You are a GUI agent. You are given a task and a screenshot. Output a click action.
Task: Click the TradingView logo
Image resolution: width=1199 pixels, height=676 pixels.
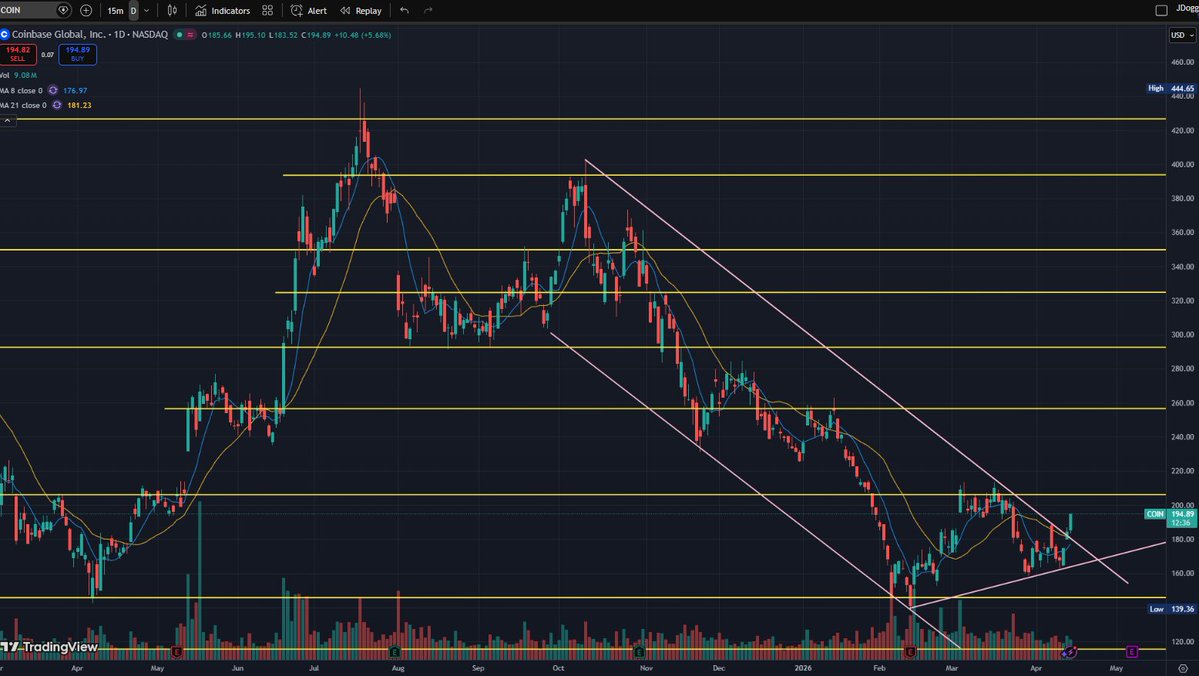click(x=49, y=648)
